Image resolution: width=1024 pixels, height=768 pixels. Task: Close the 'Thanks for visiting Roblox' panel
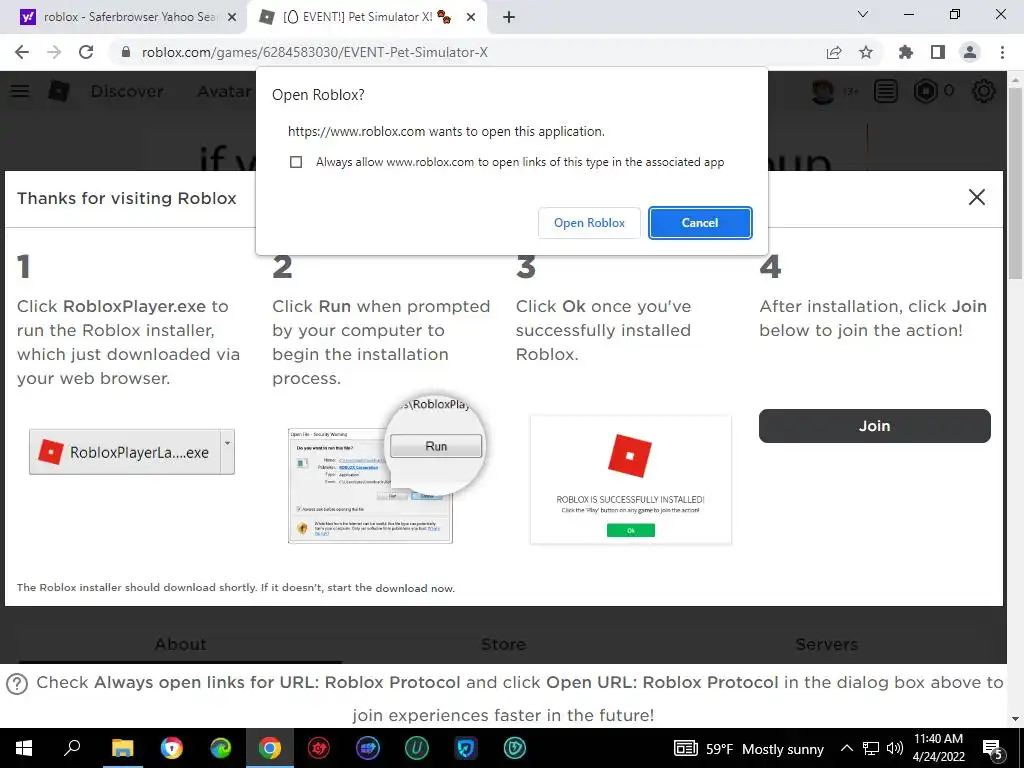[x=976, y=197]
